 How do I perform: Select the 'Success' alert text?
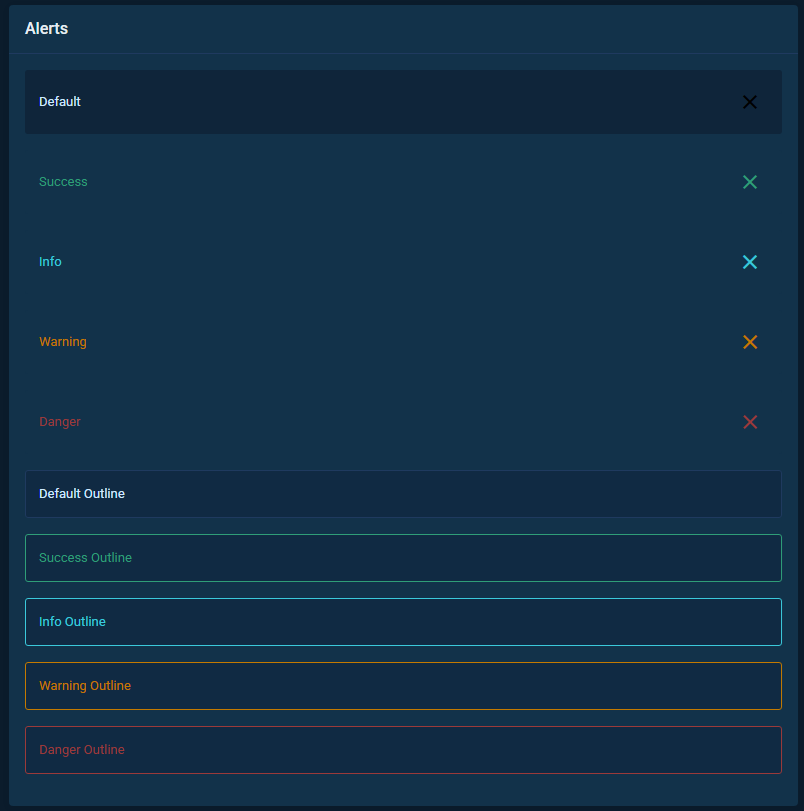tap(63, 182)
